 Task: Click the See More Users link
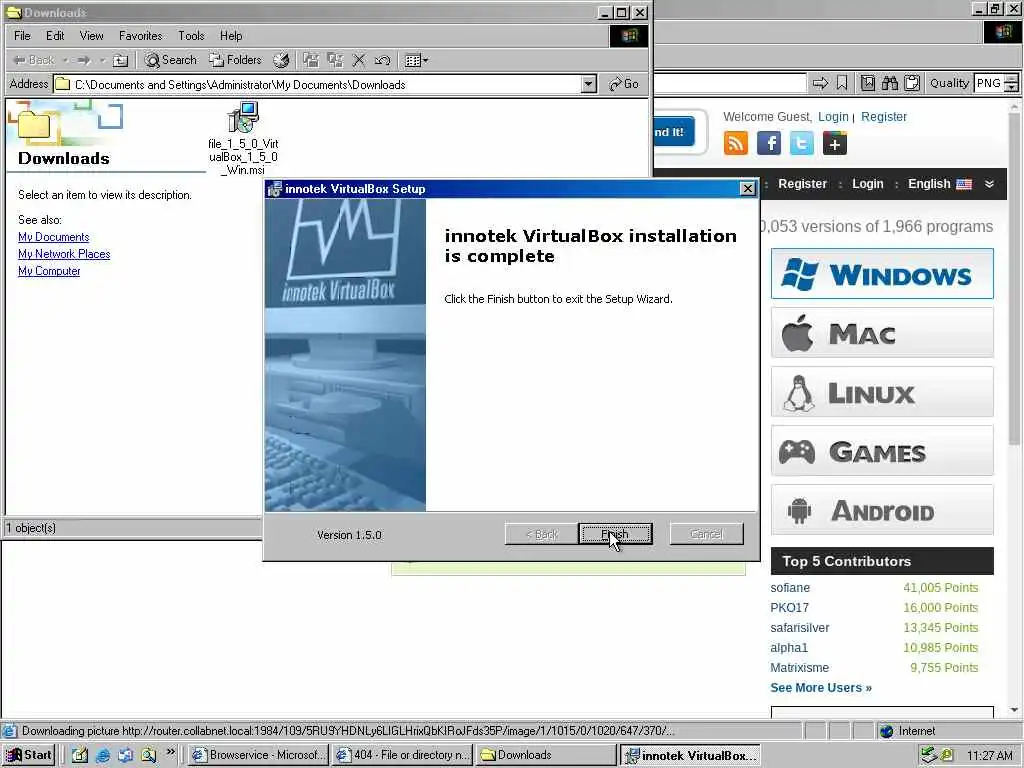pos(821,688)
